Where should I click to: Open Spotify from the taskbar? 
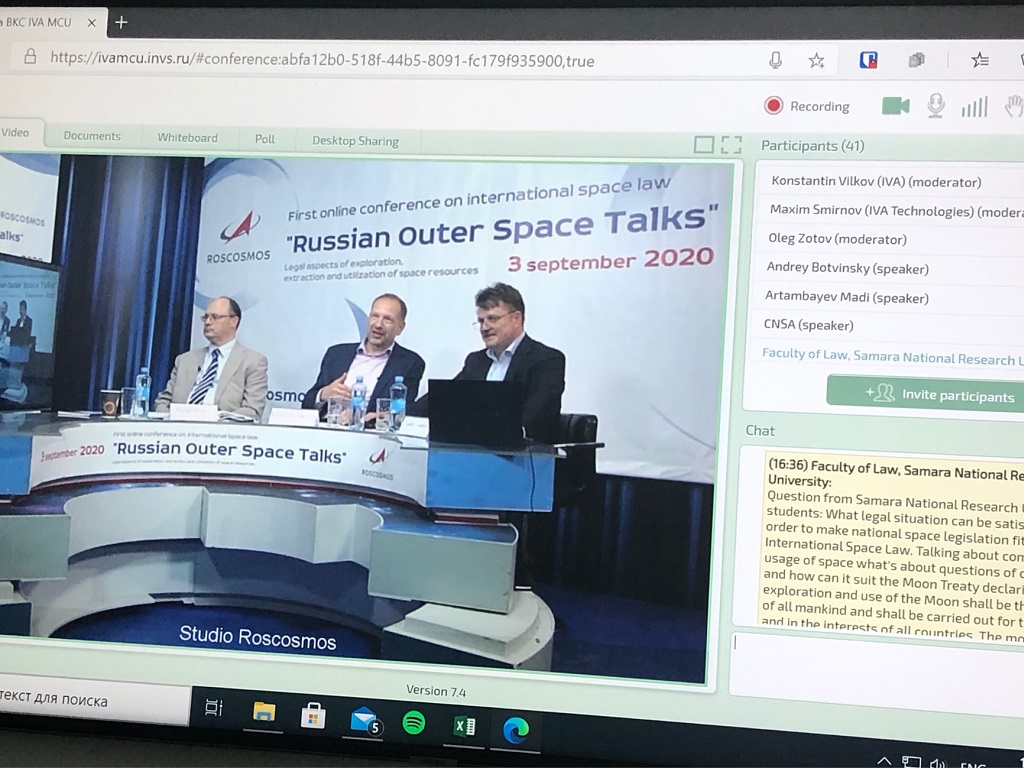[x=414, y=723]
